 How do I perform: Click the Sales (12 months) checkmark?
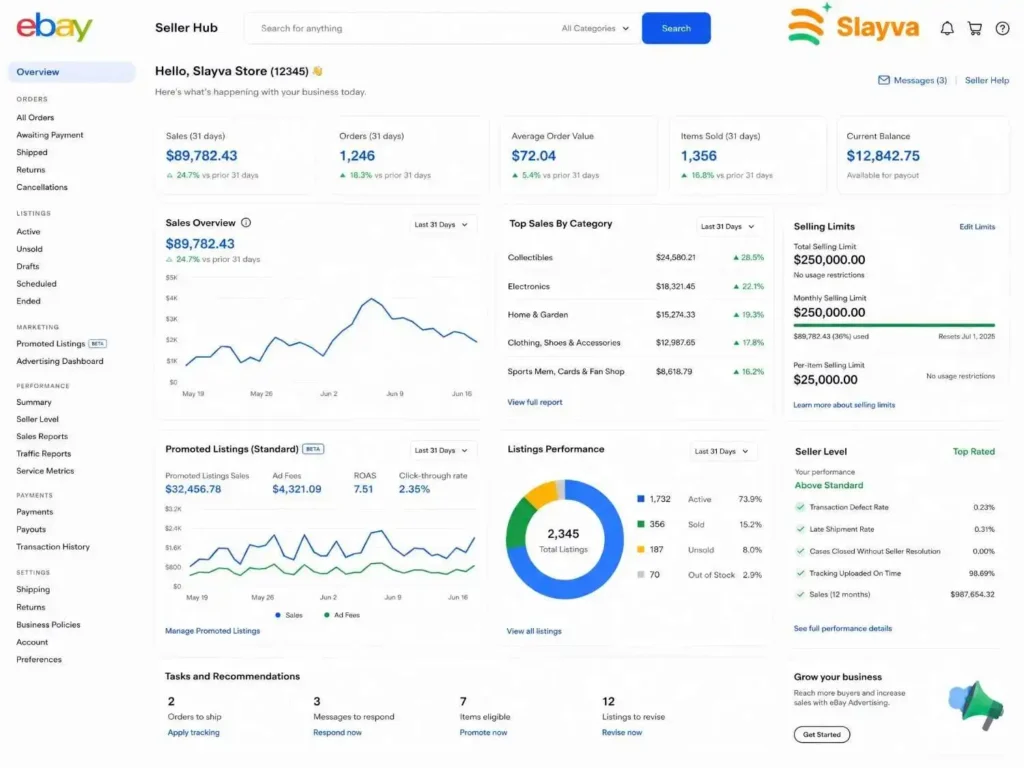pos(800,594)
